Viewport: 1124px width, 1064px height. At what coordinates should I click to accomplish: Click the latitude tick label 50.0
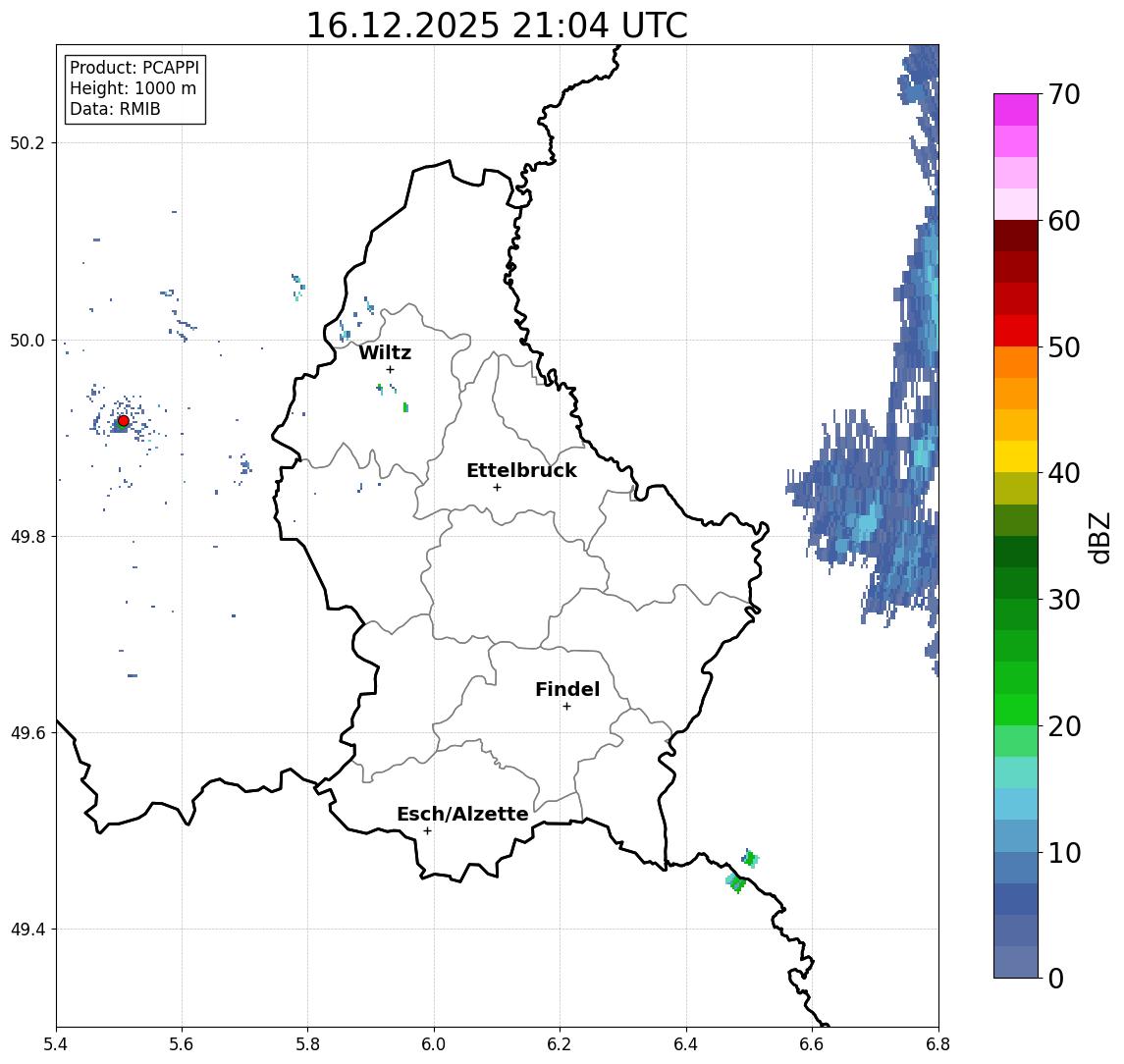click(x=27, y=340)
